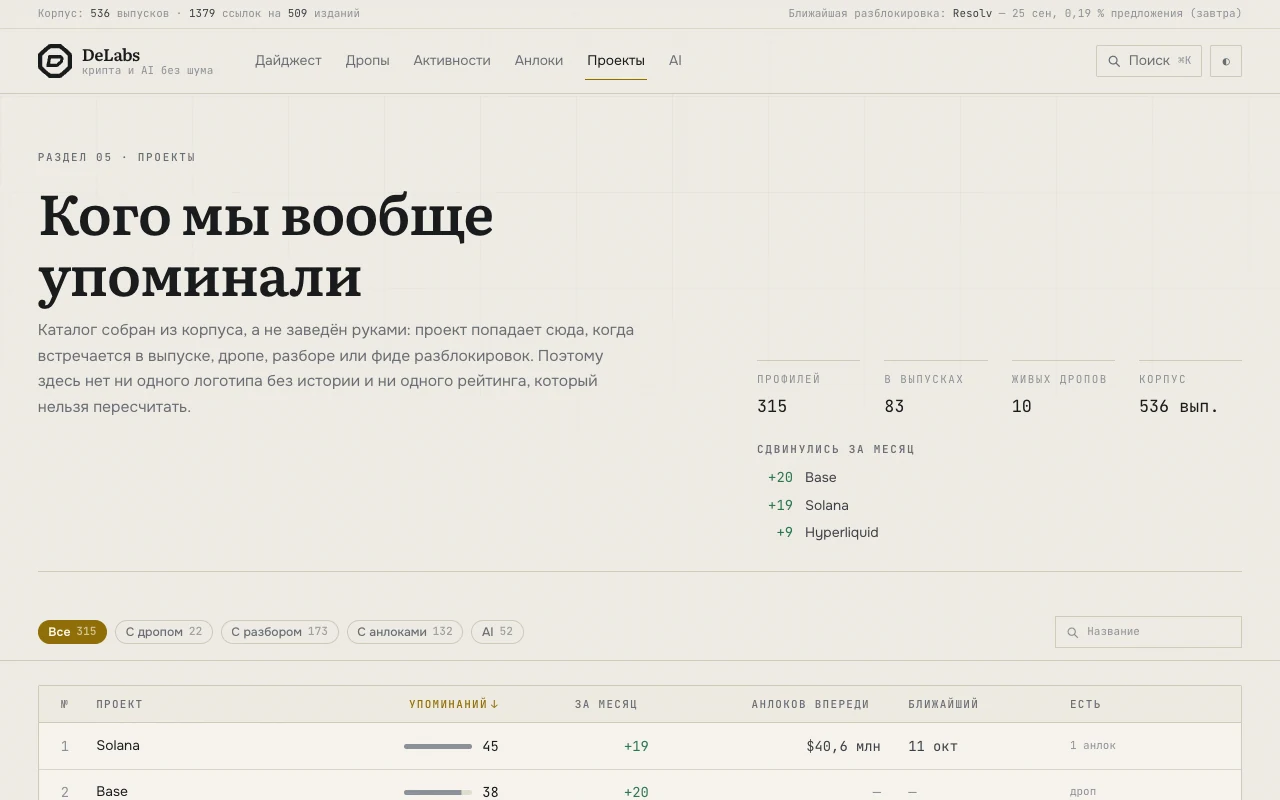Click the $40,6 млн value for Solana
The image size is (1280, 800).
pyautogui.click(x=843, y=746)
